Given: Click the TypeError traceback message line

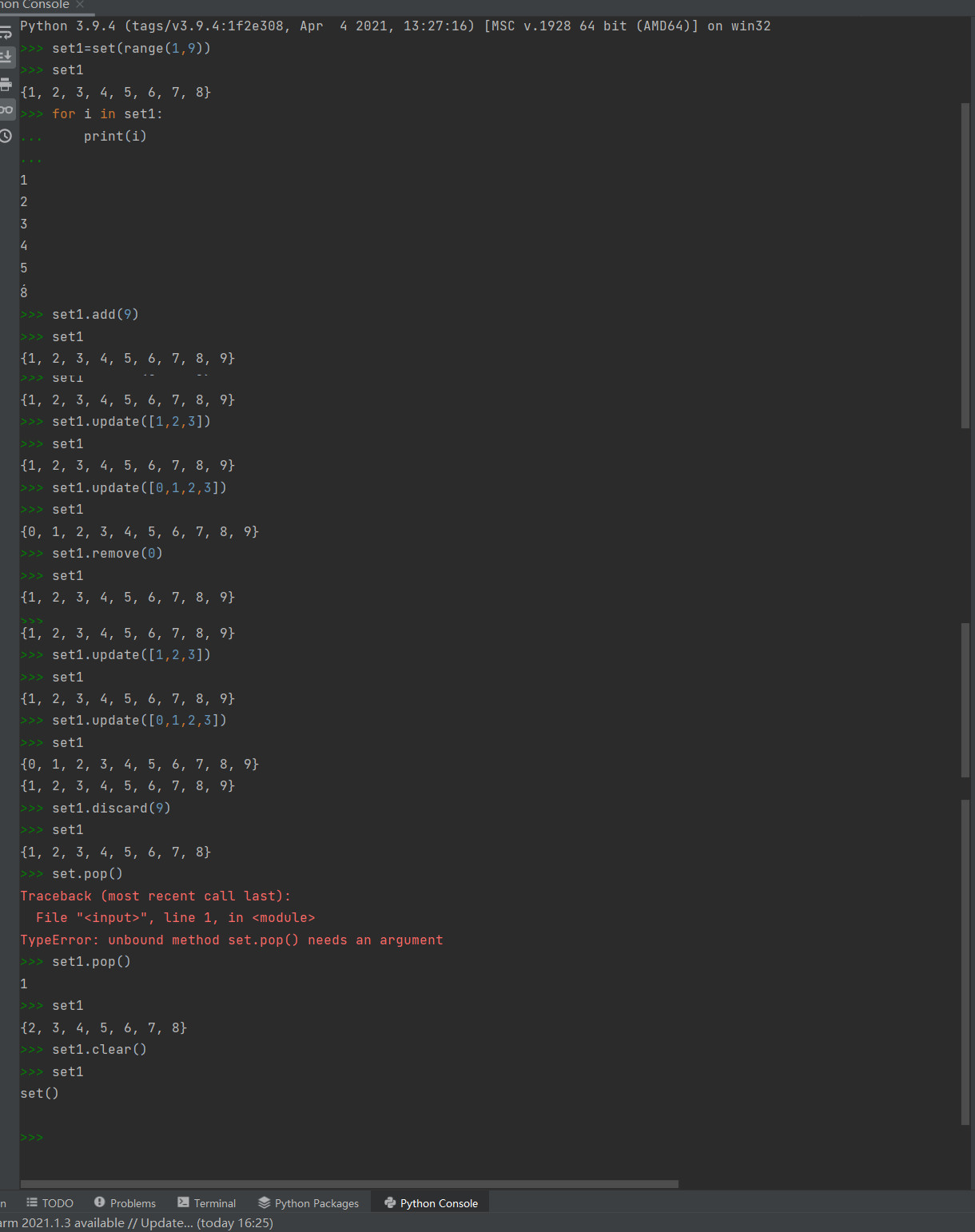Looking at the screenshot, I should [x=232, y=940].
